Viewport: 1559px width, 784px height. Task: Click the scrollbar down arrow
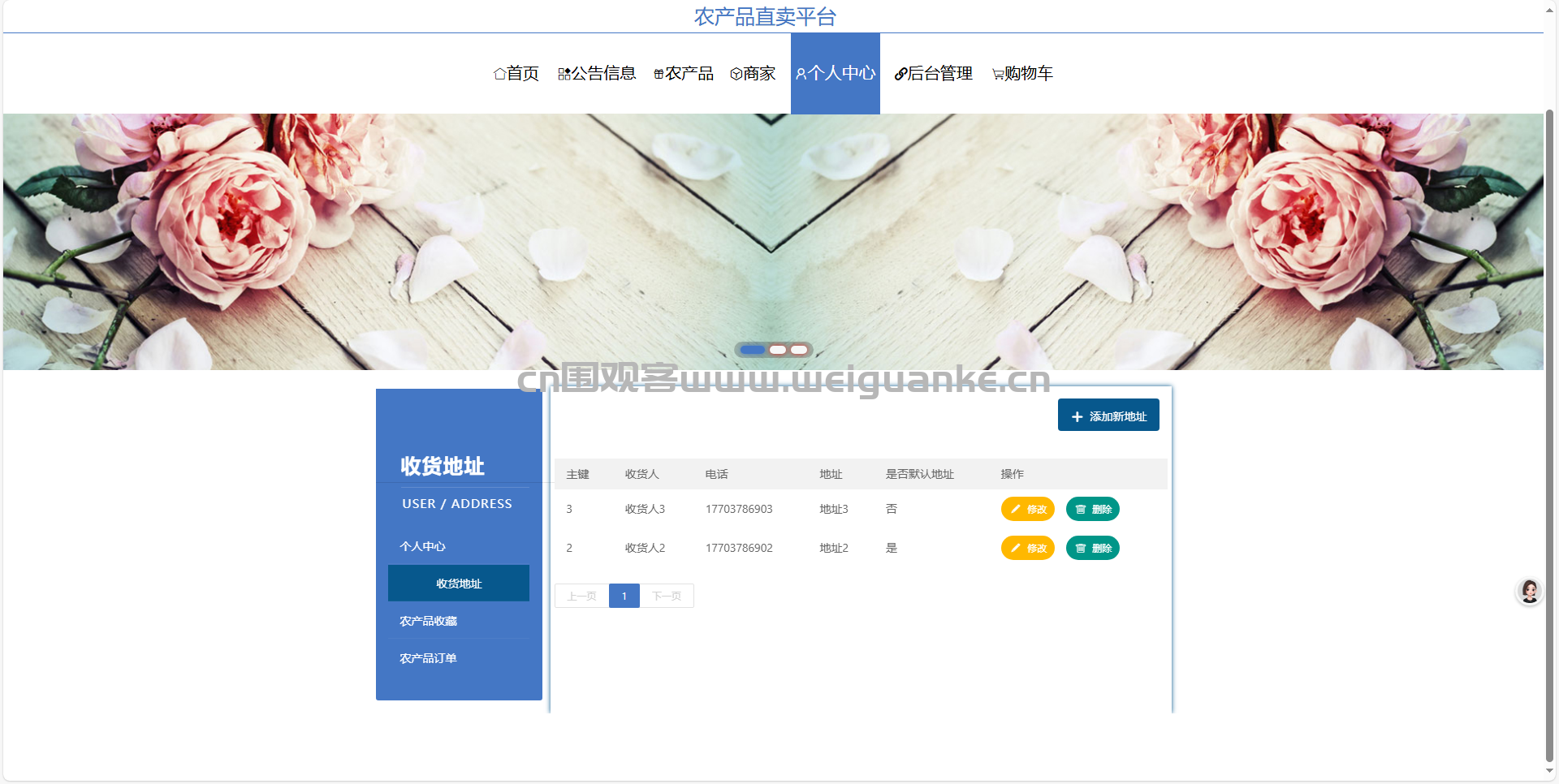1549,771
